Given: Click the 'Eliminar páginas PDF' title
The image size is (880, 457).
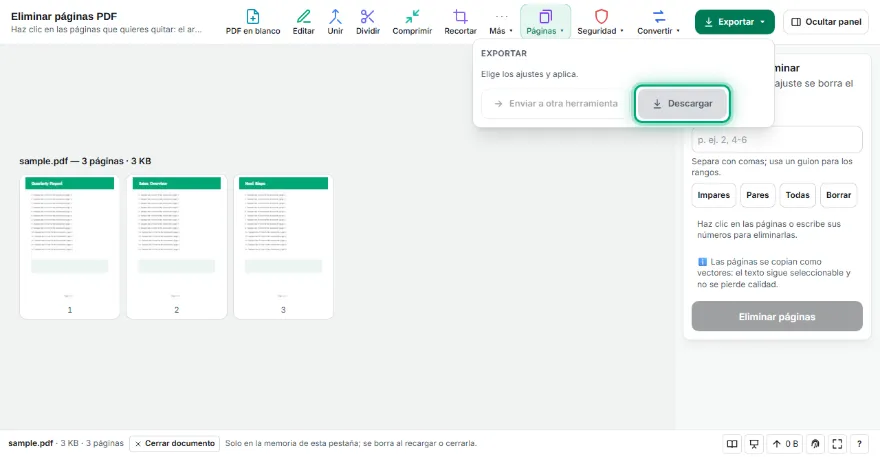Looking at the screenshot, I should [64, 16].
